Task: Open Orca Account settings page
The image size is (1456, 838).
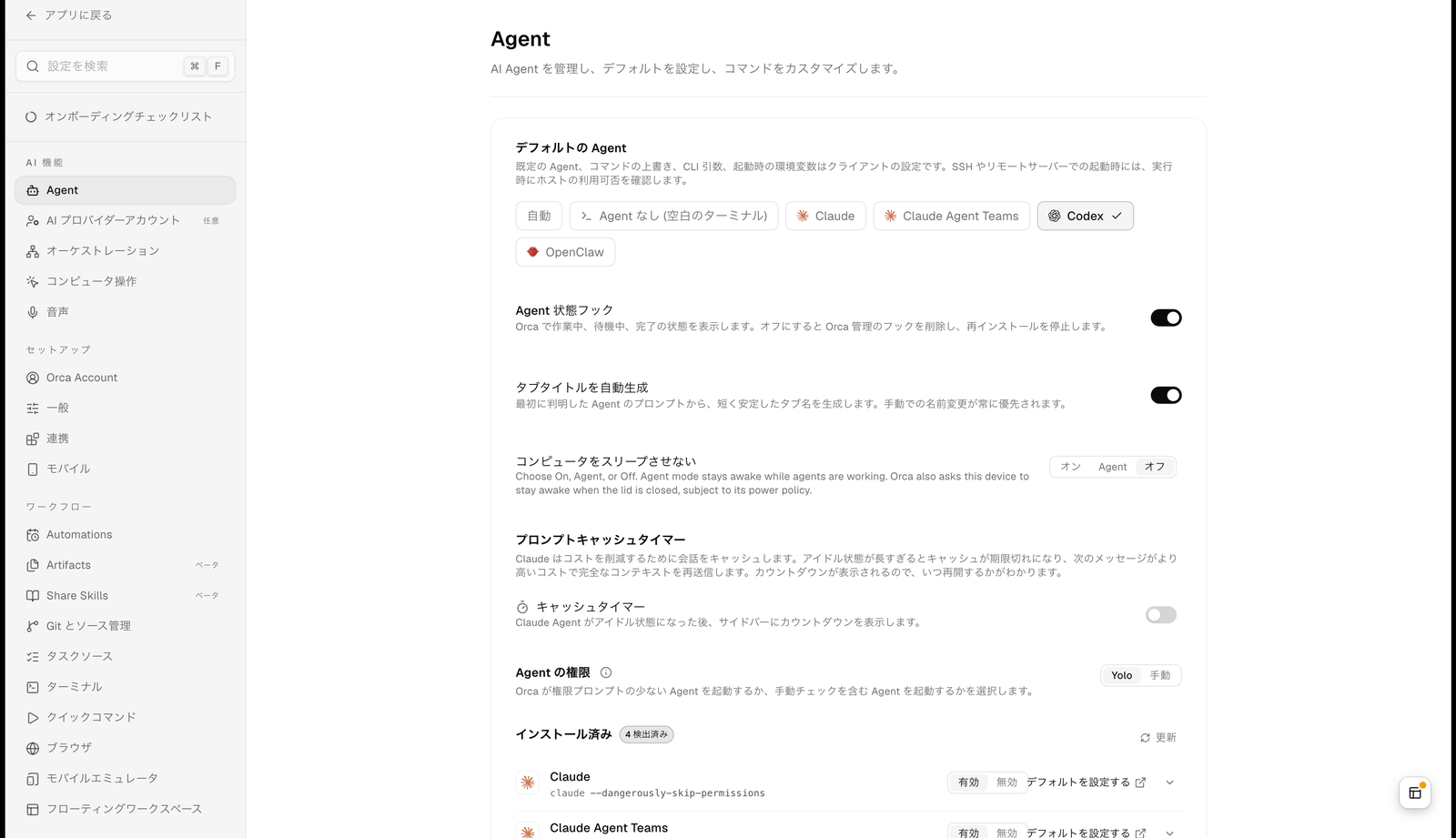Action: (126, 378)
